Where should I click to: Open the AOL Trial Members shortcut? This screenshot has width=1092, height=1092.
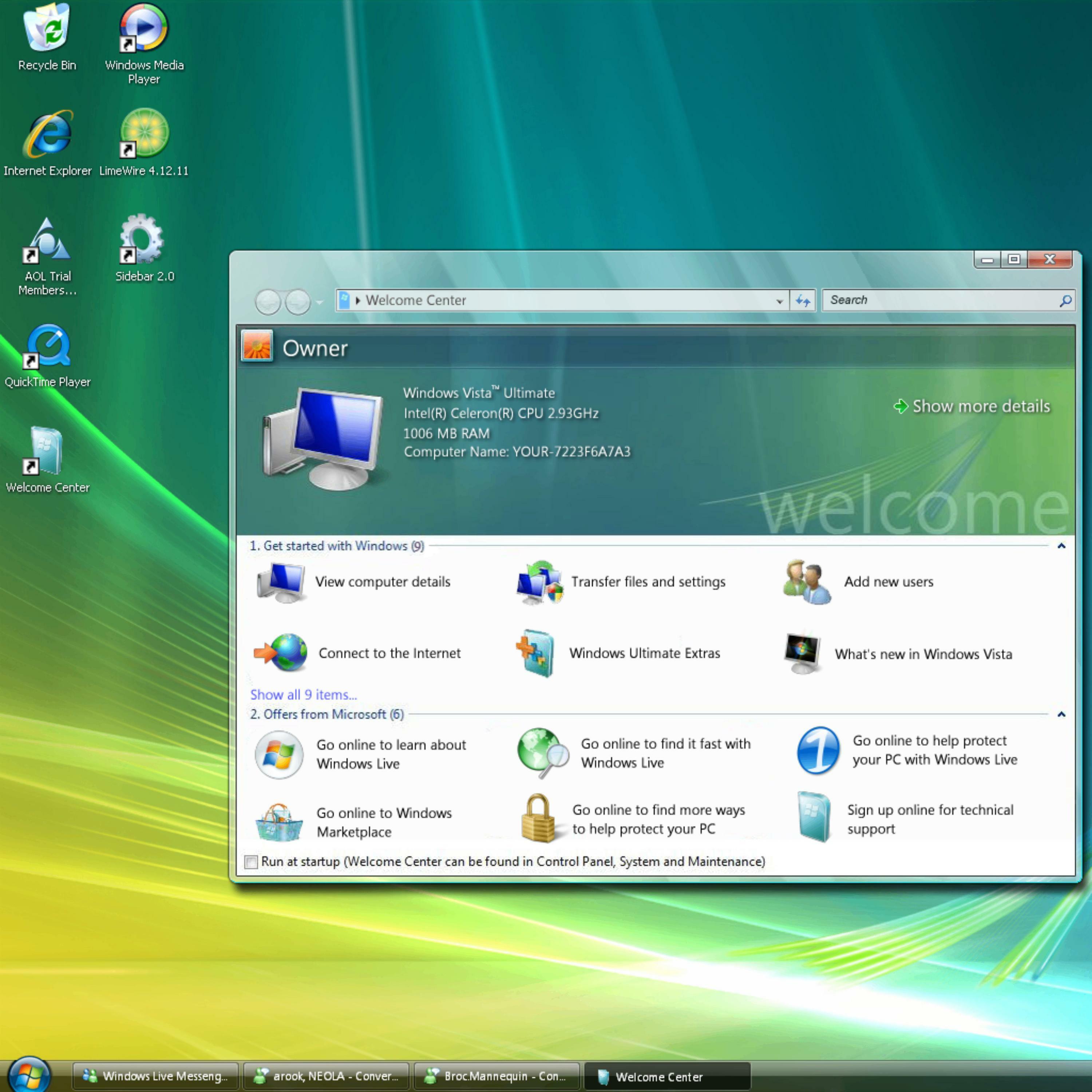[x=47, y=257]
